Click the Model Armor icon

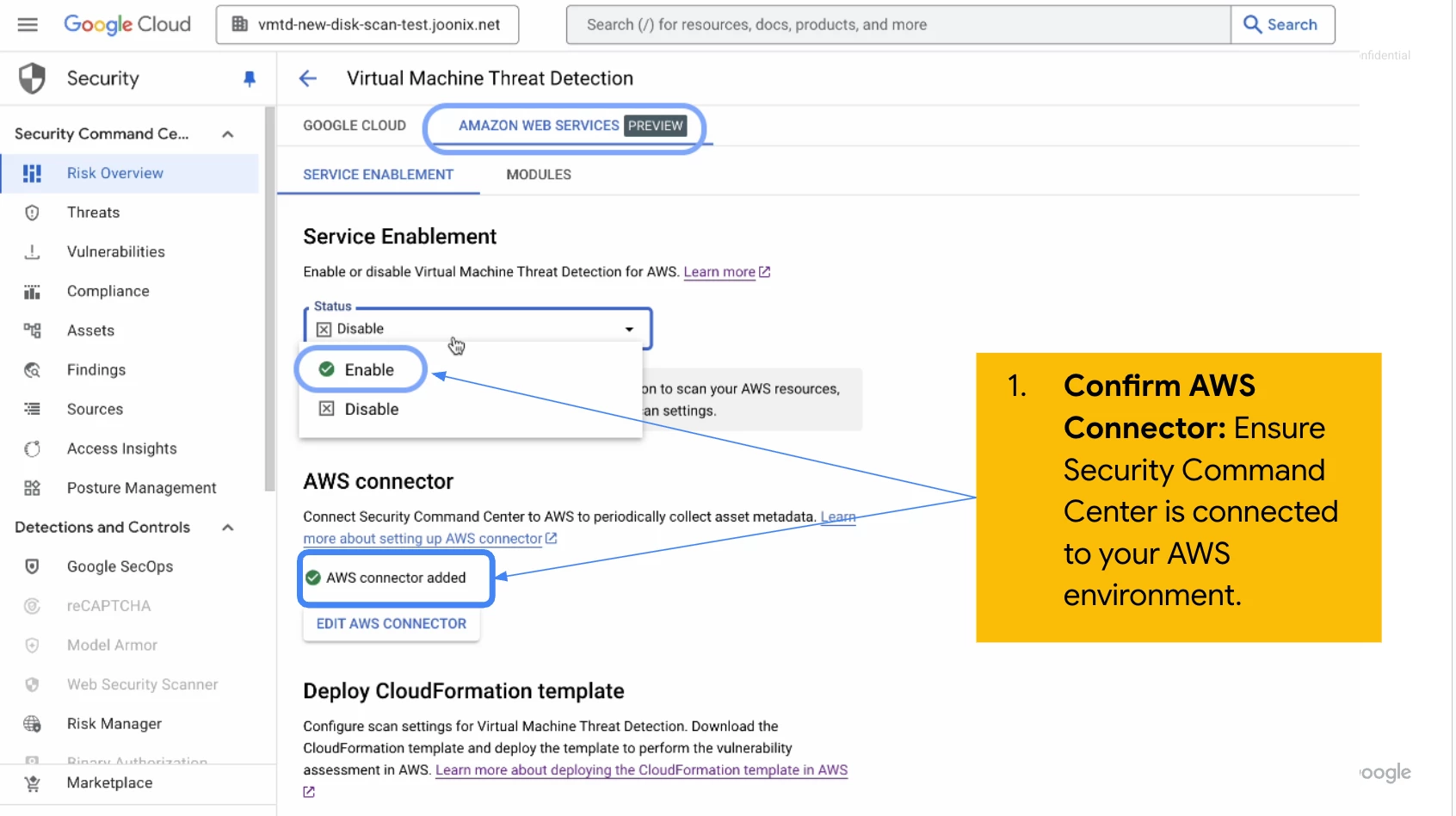[x=32, y=646]
